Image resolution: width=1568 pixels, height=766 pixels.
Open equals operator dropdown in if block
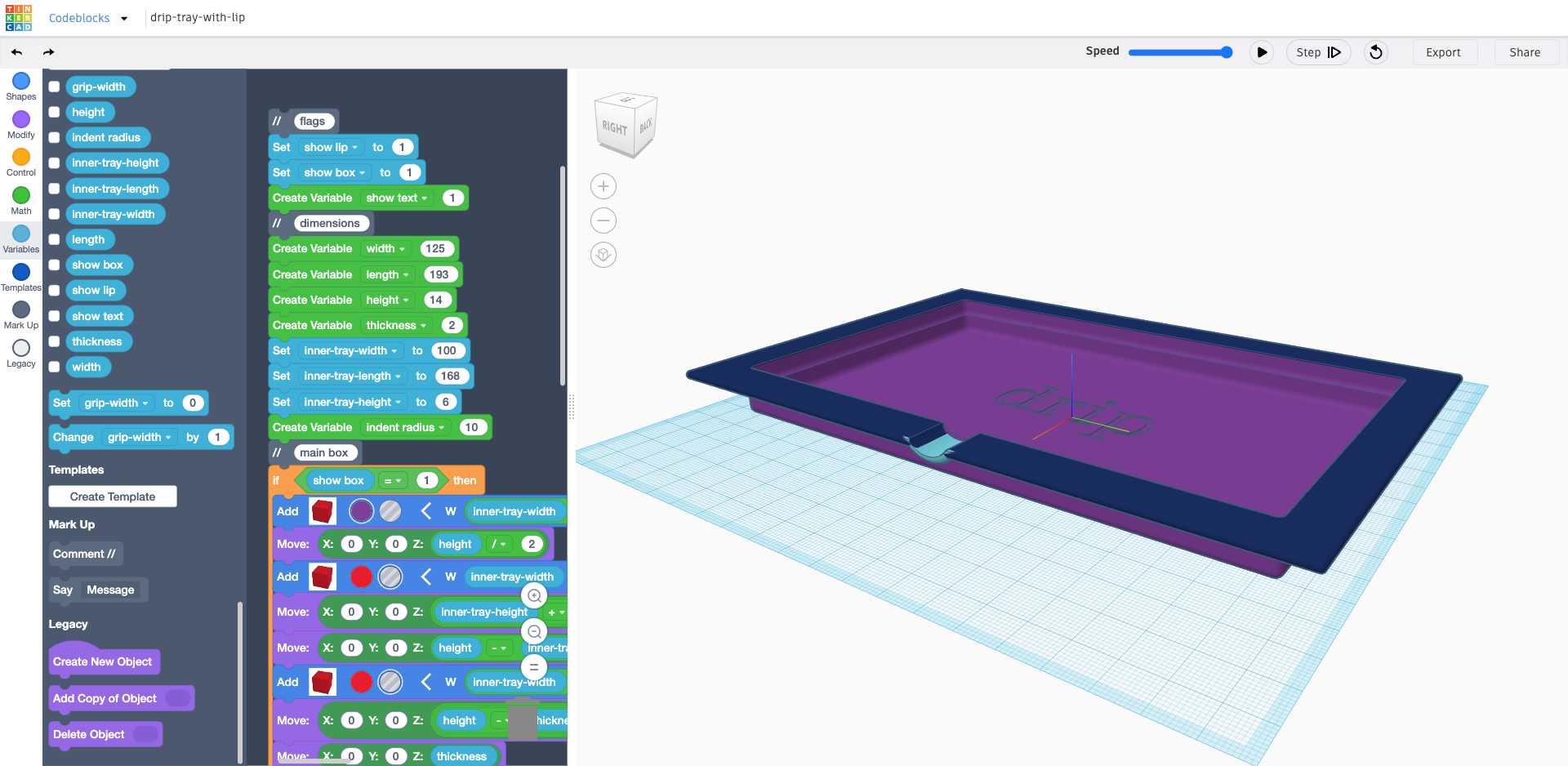(393, 480)
